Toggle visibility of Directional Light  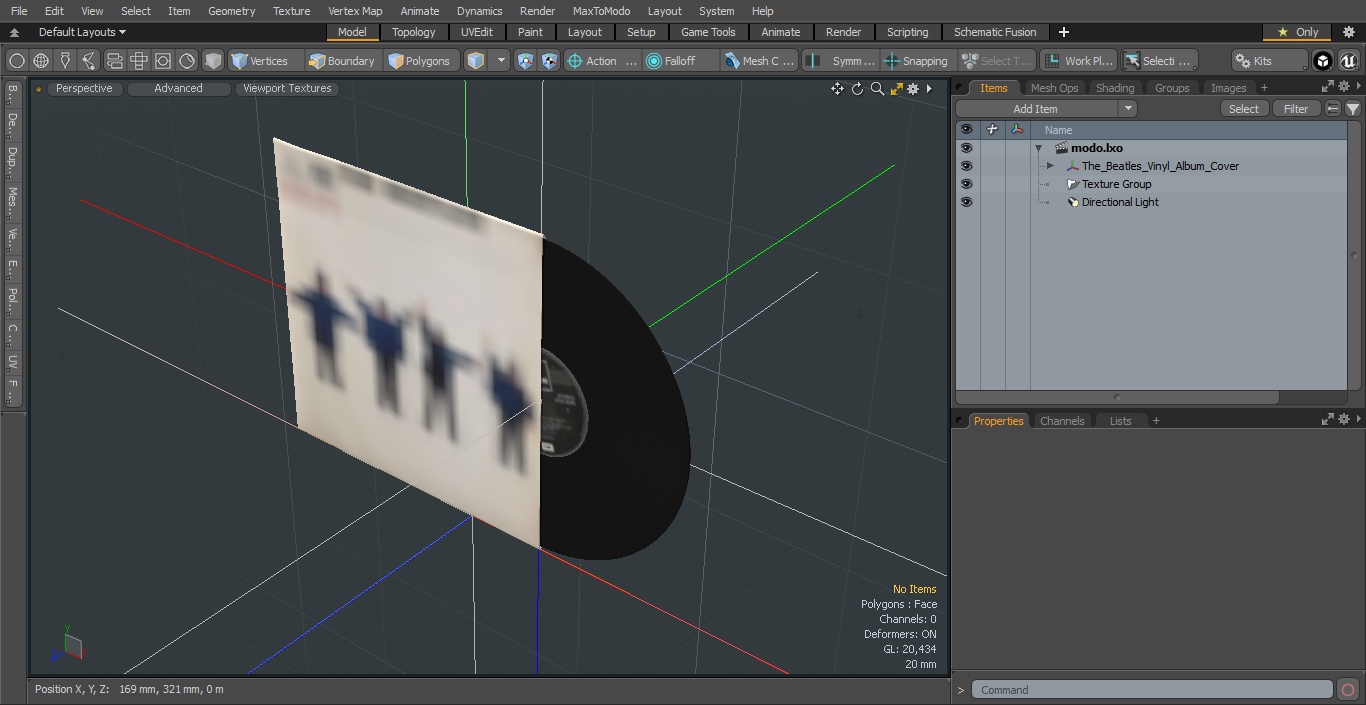click(966, 202)
